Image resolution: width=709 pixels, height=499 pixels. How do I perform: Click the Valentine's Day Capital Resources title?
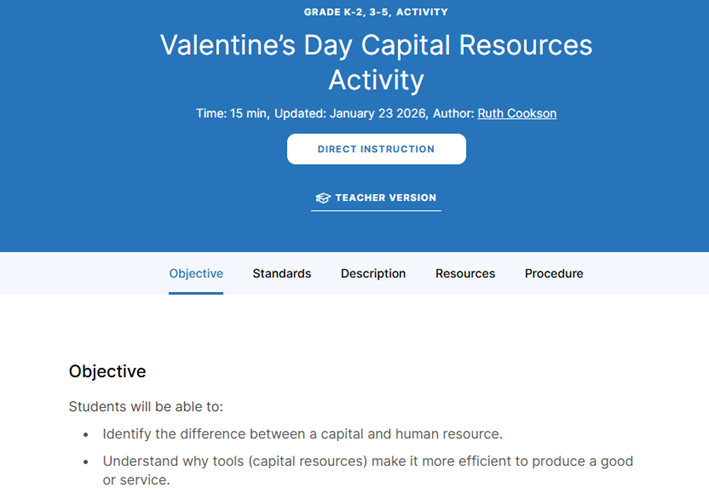tap(376, 62)
